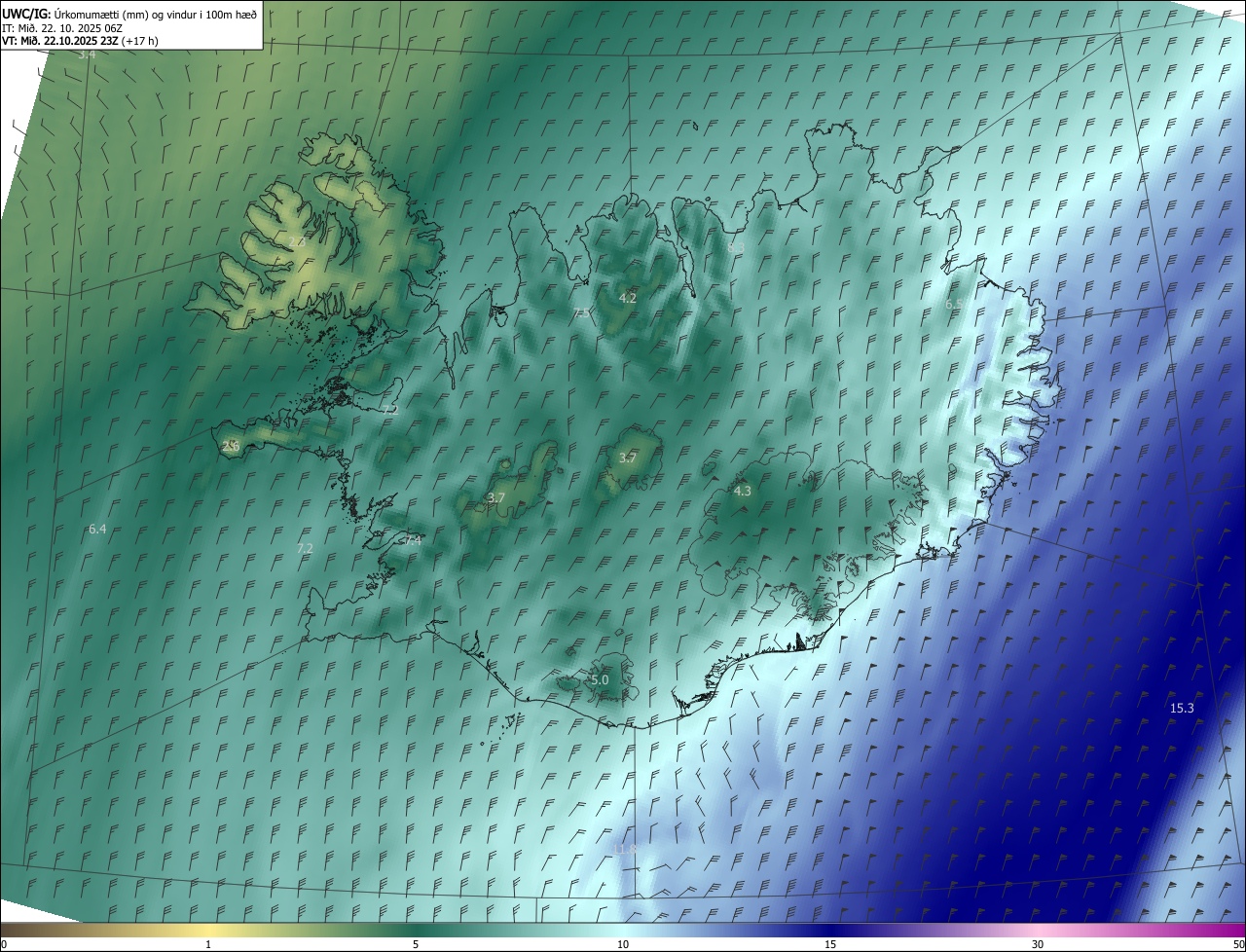Viewport: 1246px width, 952px height.
Task: Click the "(+17 h)" forecast offset text
Action: pyautogui.click(x=140, y=41)
